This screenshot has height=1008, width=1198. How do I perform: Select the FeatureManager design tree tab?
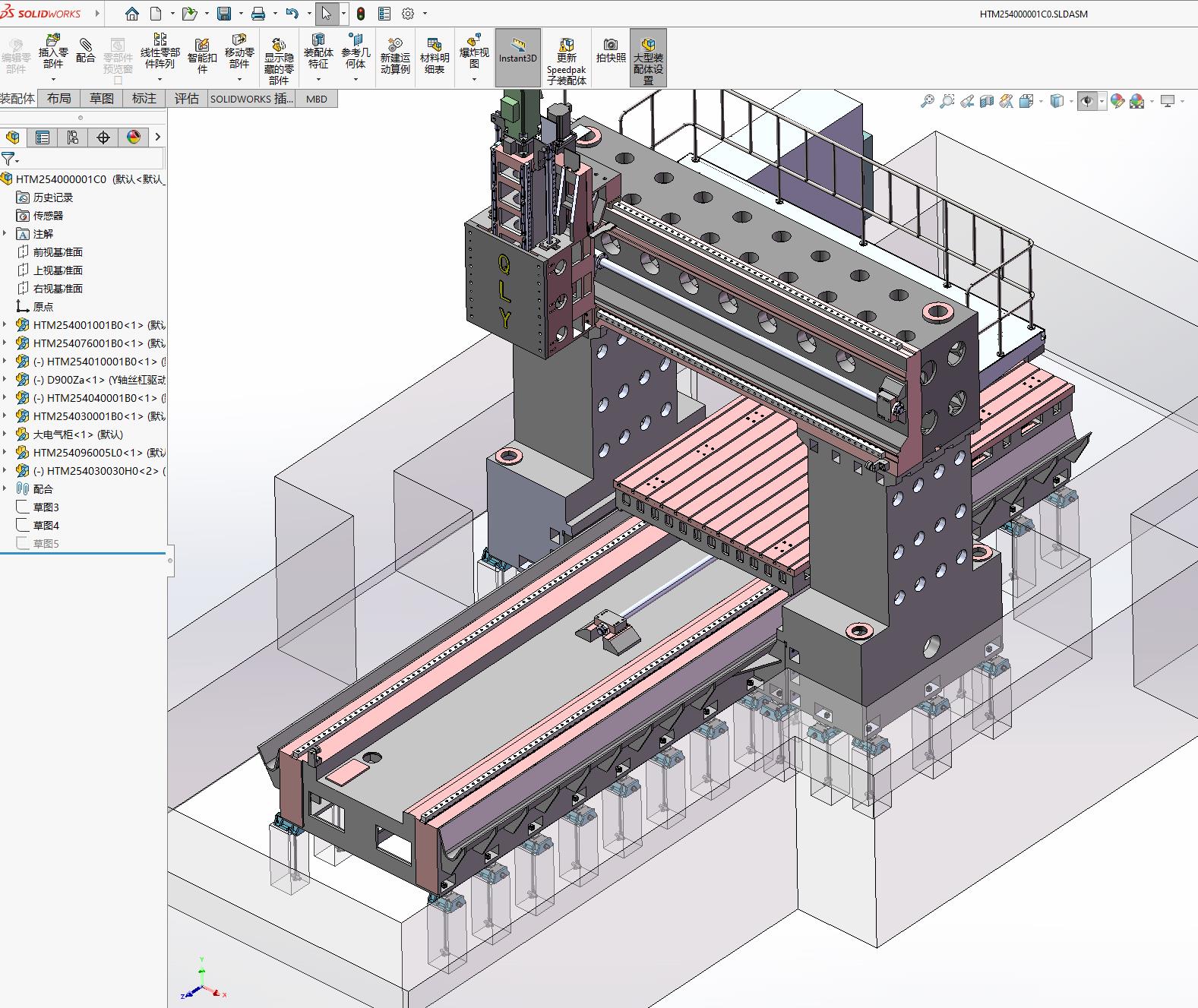point(13,137)
